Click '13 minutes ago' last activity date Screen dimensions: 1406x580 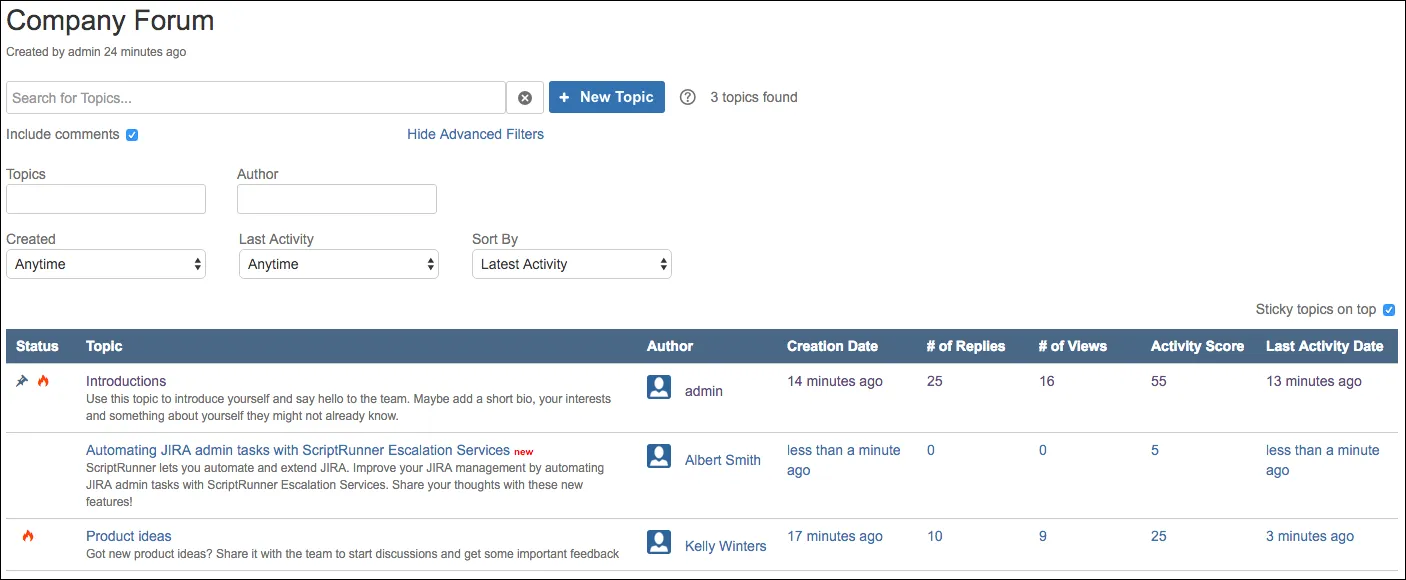(1314, 381)
